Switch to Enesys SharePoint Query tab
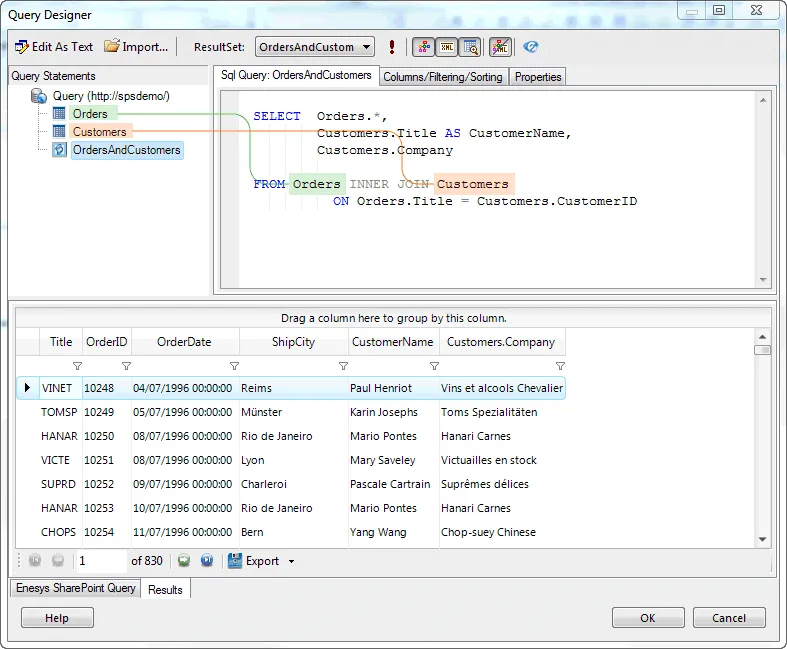Image resolution: width=787 pixels, height=649 pixels. click(75, 588)
